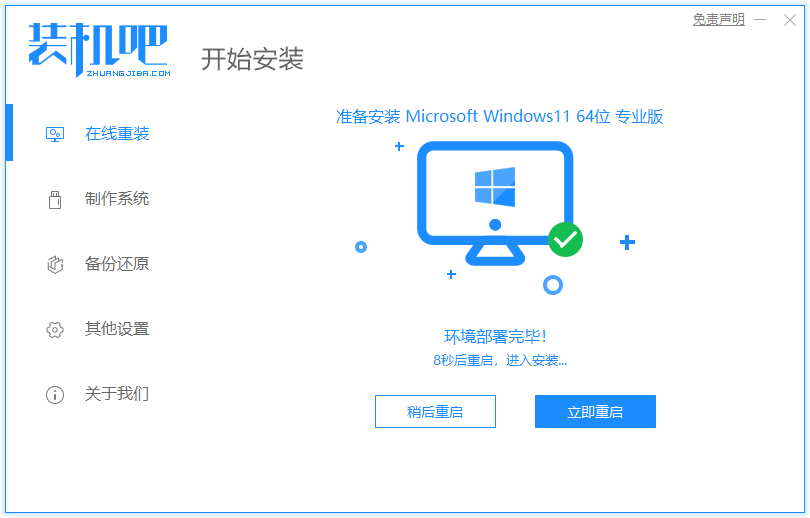Click the 装机吧 logo

[99, 50]
